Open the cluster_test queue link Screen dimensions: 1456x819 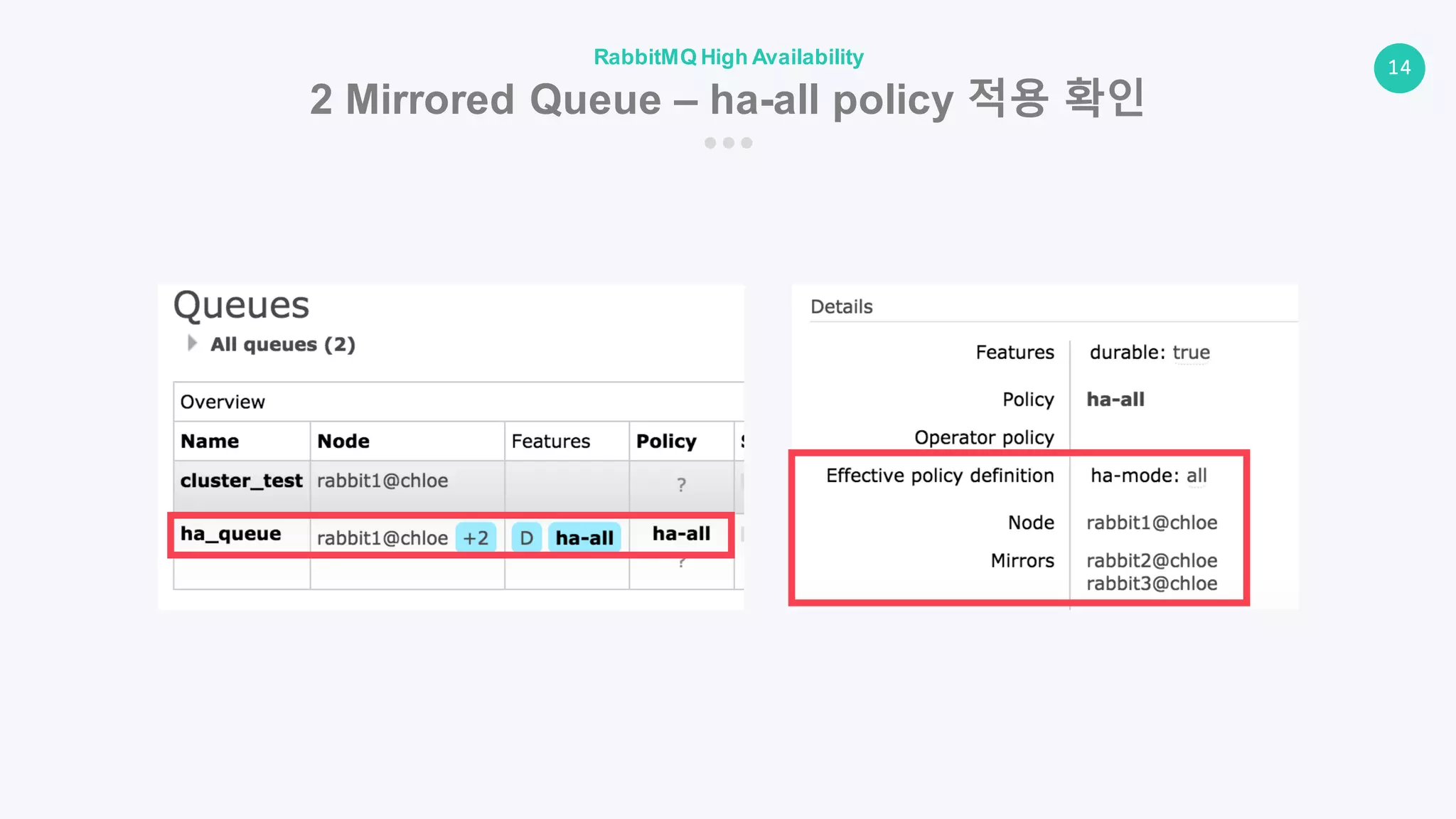241,481
